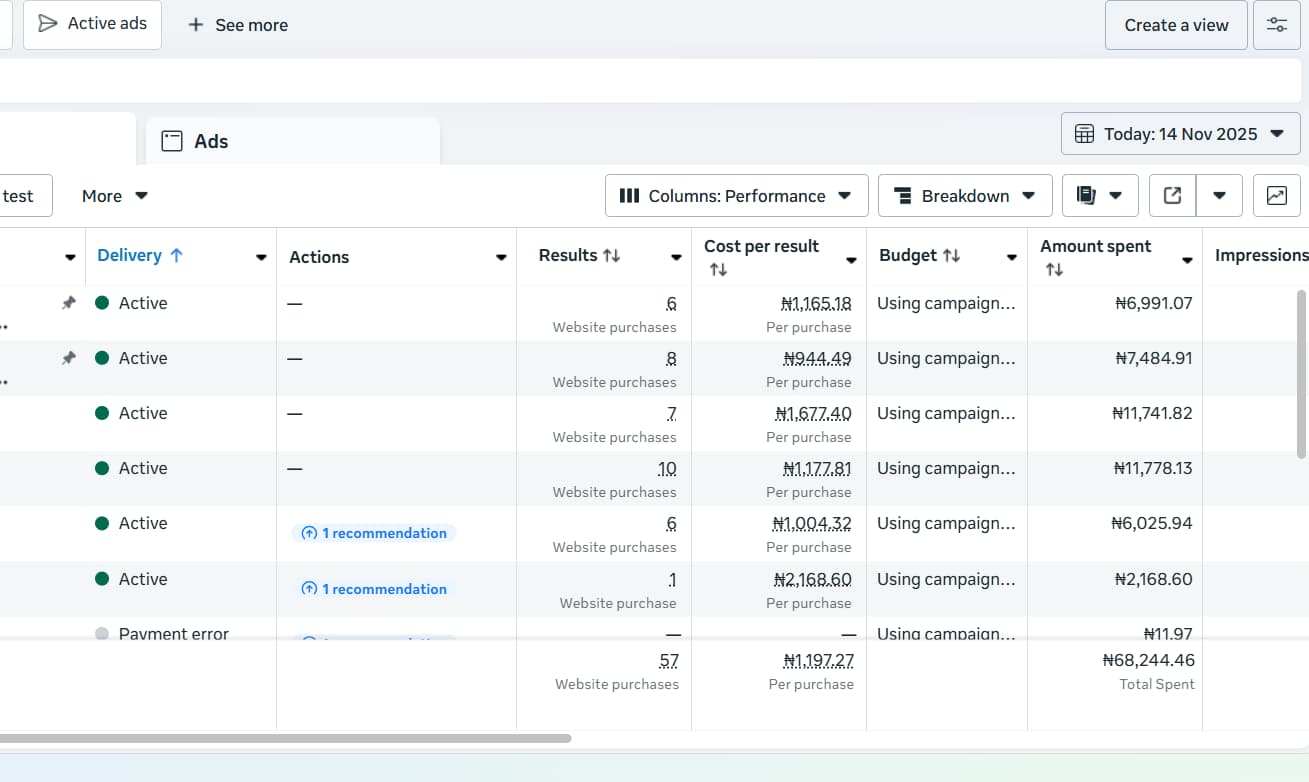This screenshot has width=1309, height=782.
Task: Expand the export options arrow
Action: coord(1219,196)
